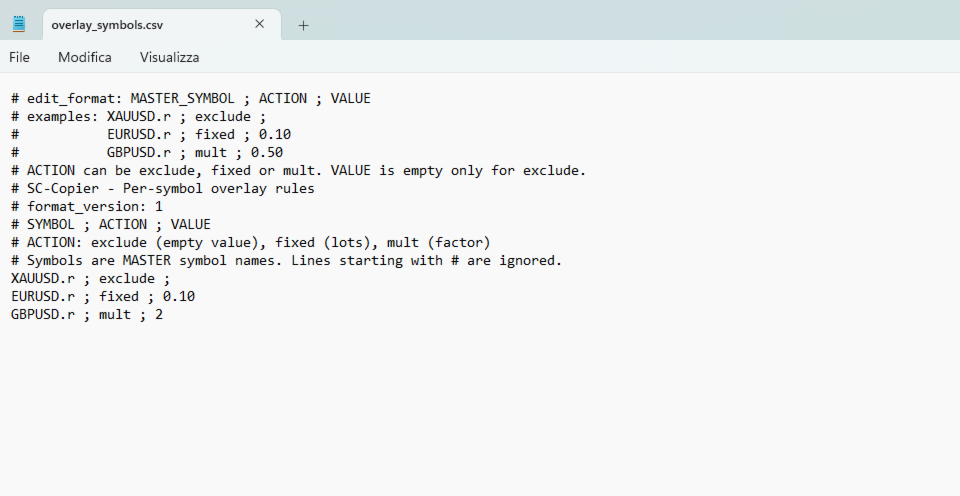The height and width of the screenshot is (496, 960).
Task: Open the Visualizza menu
Action: [x=170, y=58]
